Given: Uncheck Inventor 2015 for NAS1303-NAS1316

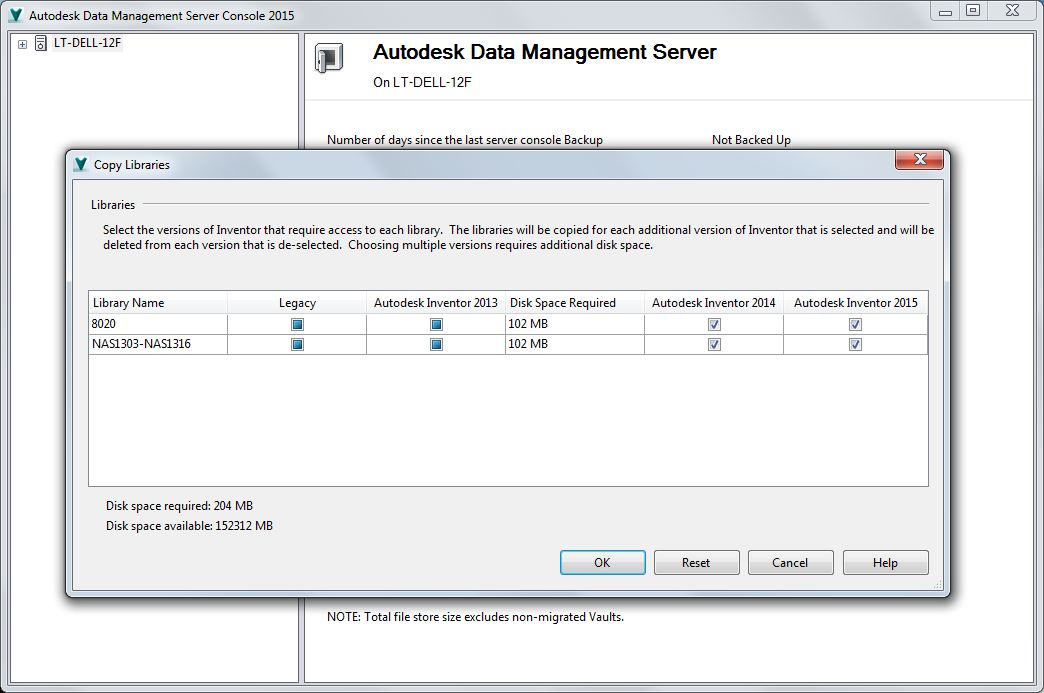Looking at the screenshot, I should point(856,344).
